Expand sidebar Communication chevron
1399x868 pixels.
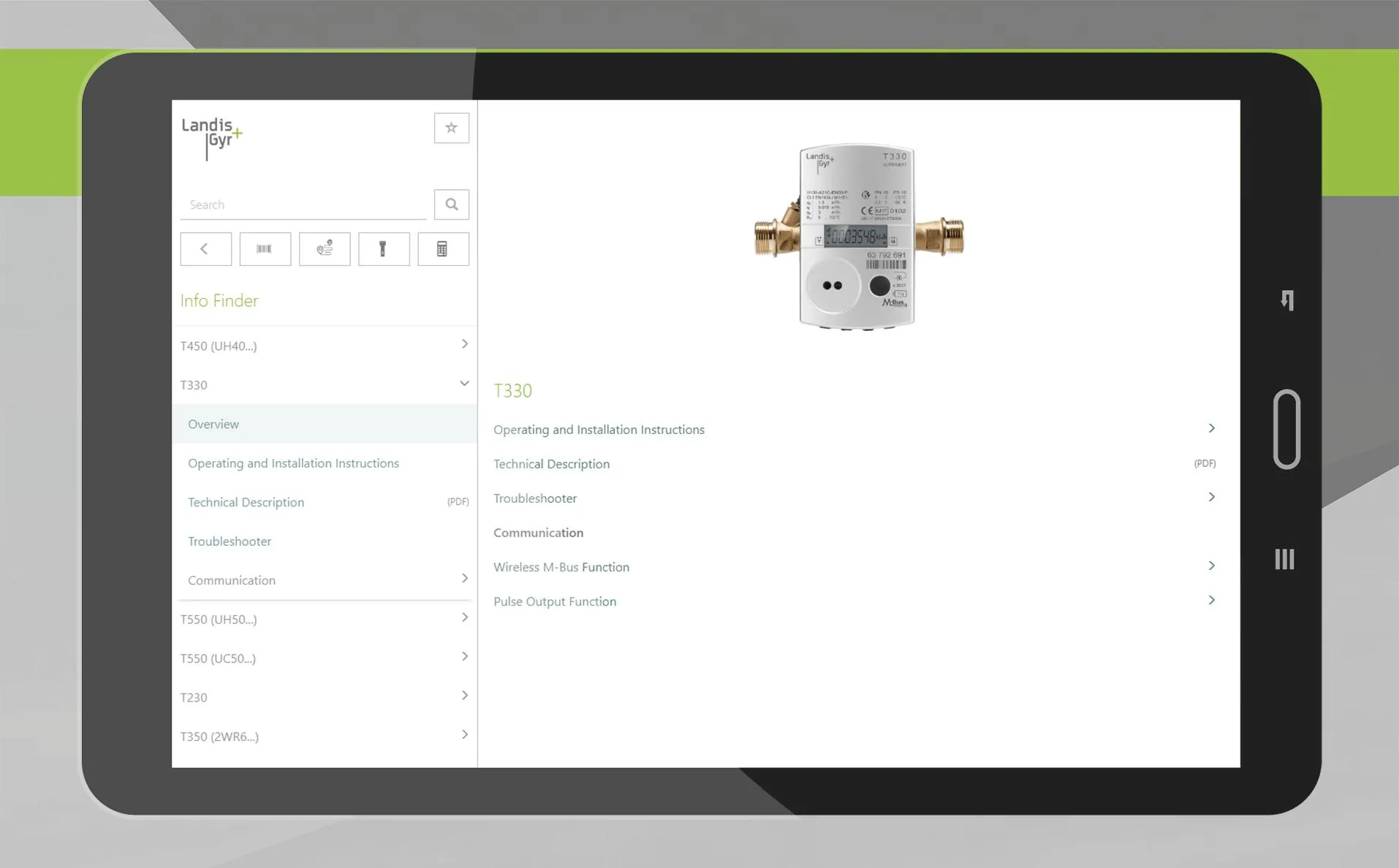(464, 579)
